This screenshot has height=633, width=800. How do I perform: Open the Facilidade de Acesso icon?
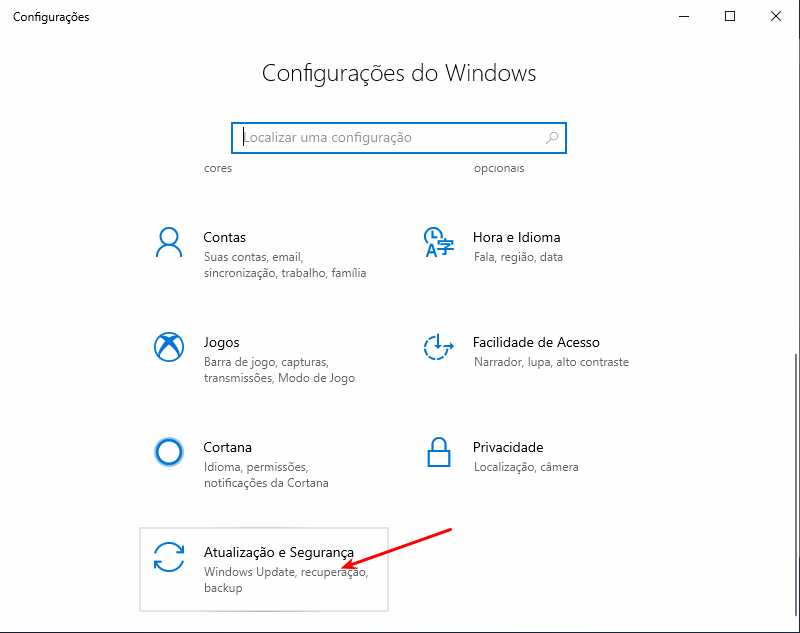coord(438,347)
